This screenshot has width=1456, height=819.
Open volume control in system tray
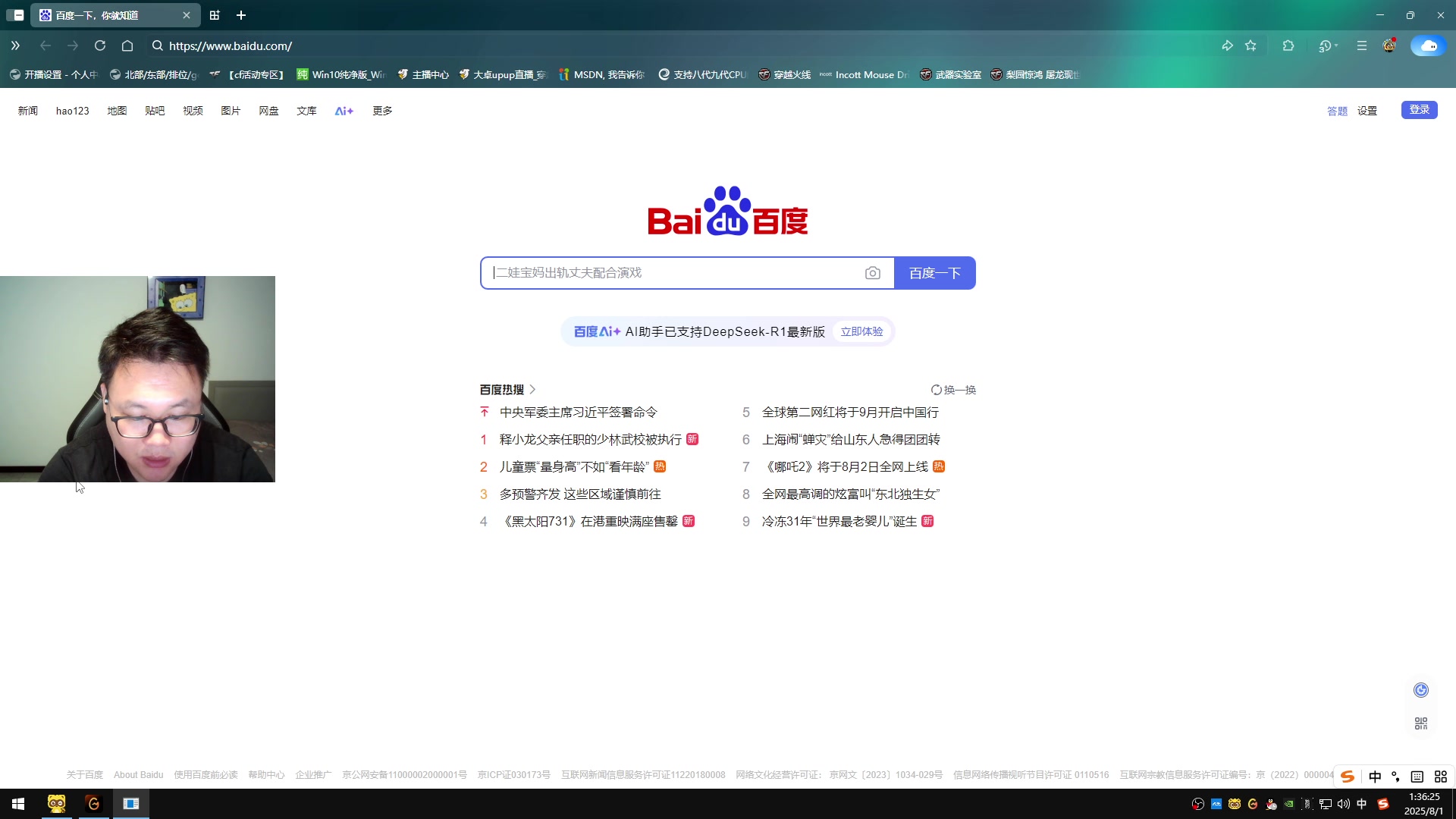(x=1343, y=804)
